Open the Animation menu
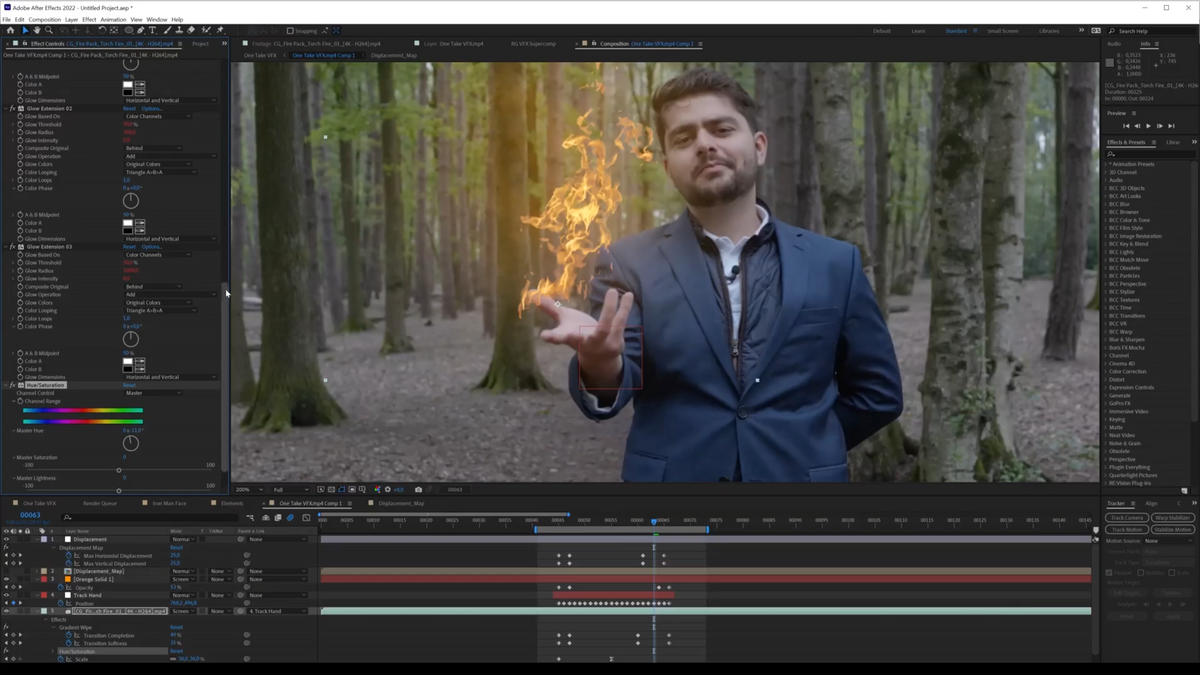 [x=113, y=19]
